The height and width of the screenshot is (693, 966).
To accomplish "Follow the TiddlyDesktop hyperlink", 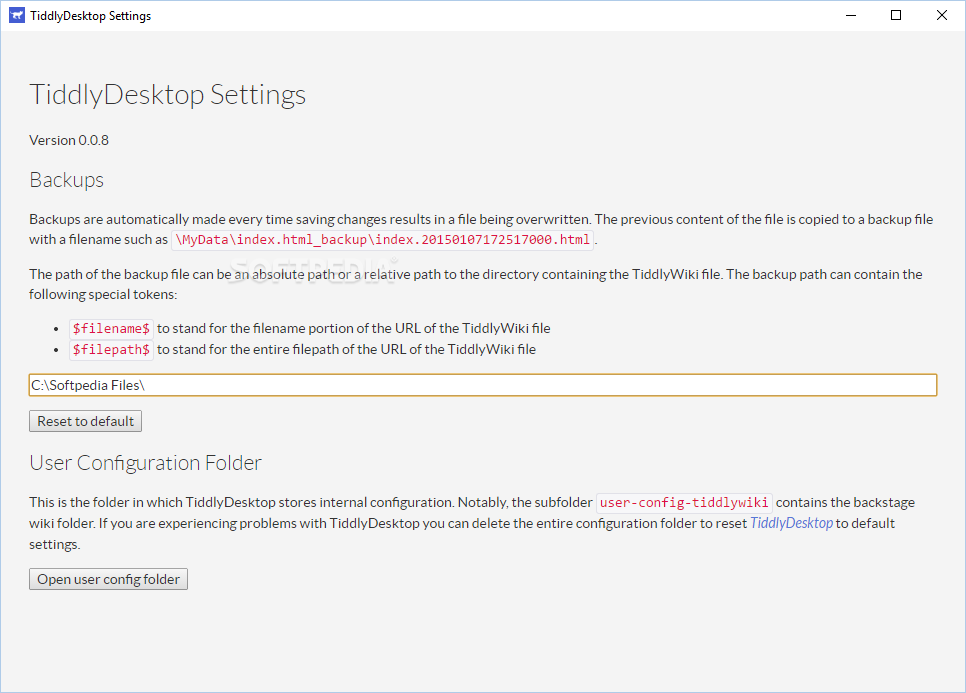I will pyautogui.click(x=791, y=523).
